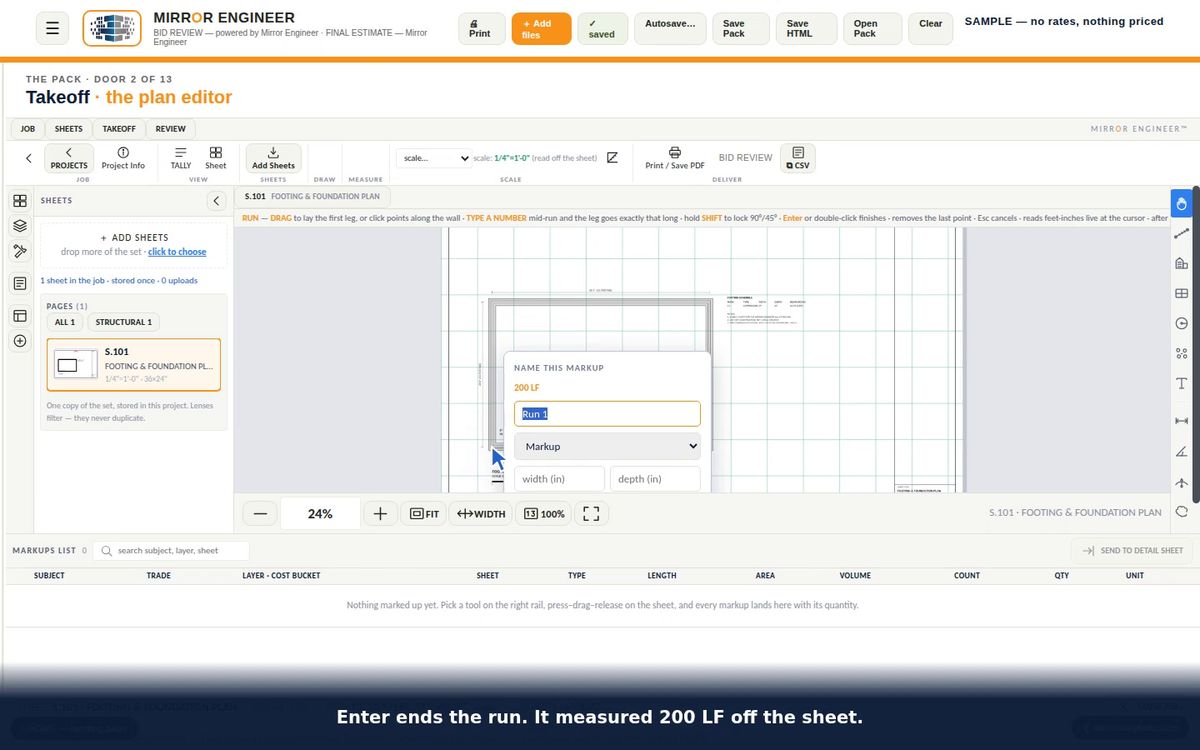
Task: Select the building shape tool on right rail
Action: tap(1181, 264)
